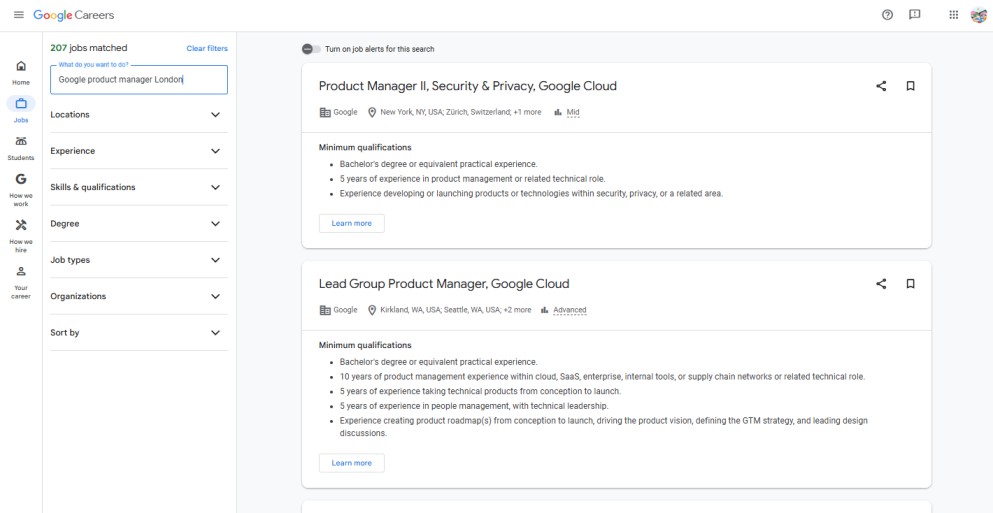The image size is (993, 513).
Task: Expand the Locations filter
Action: point(139,115)
